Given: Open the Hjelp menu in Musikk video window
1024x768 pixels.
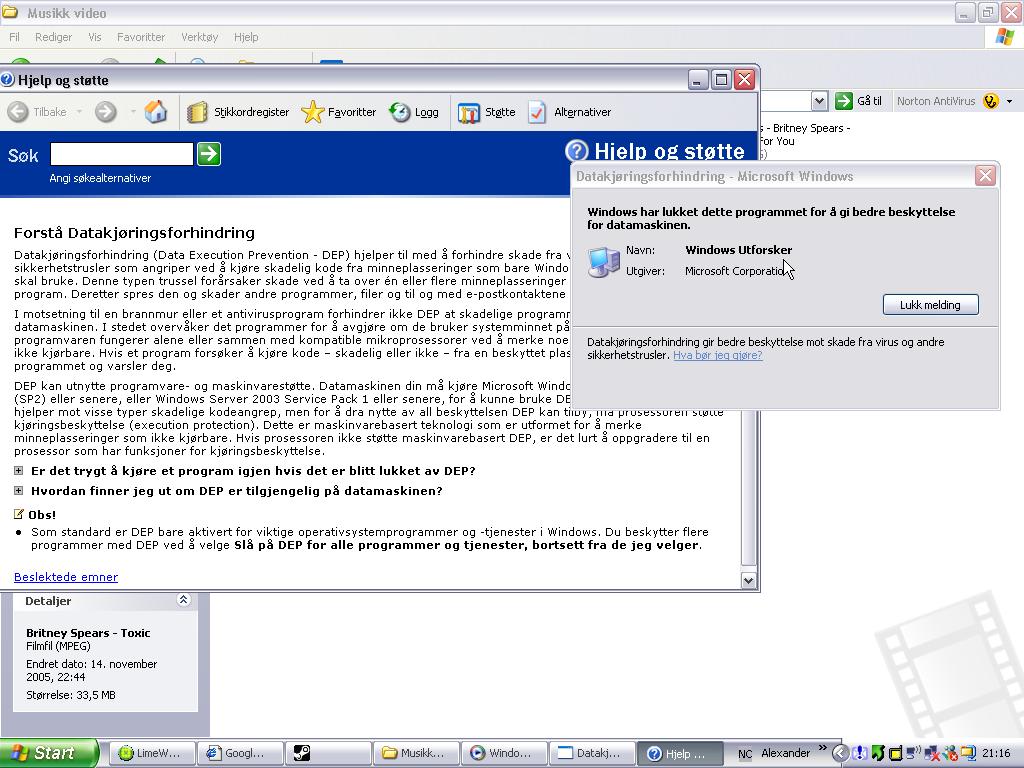Looking at the screenshot, I should 246,37.
